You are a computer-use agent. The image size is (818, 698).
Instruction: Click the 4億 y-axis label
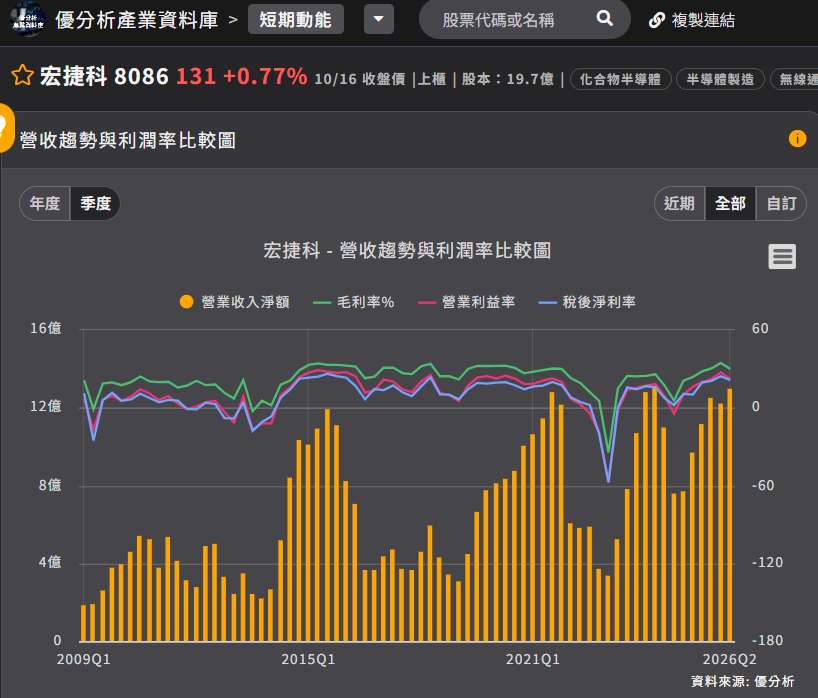click(50, 562)
